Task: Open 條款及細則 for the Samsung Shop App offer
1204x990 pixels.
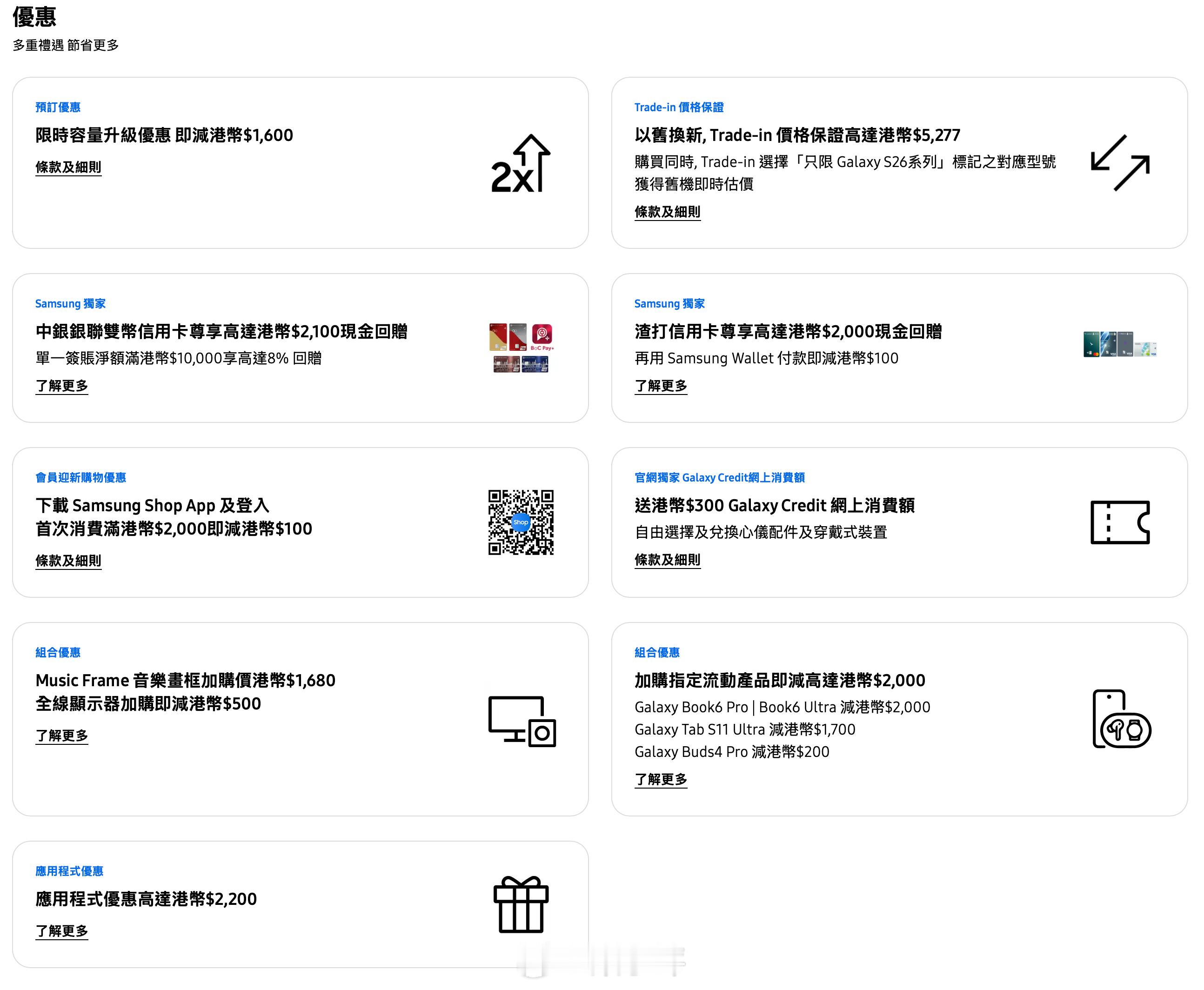Action: pyautogui.click(x=68, y=561)
